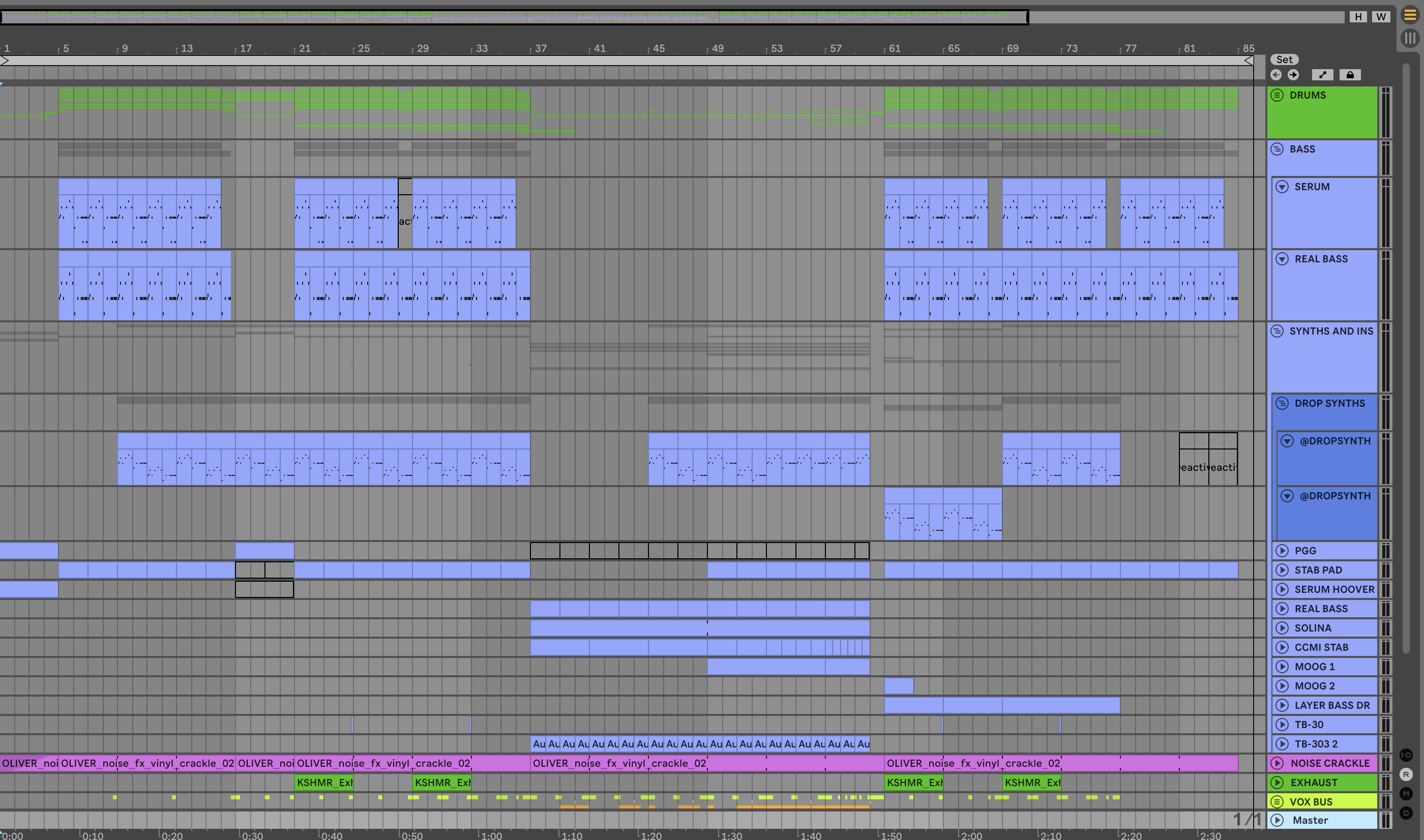The width and height of the screenshot is (1424, 840).
Task: Switch to Session view with the vertical-bars icon
Action: coord(1410,38)
